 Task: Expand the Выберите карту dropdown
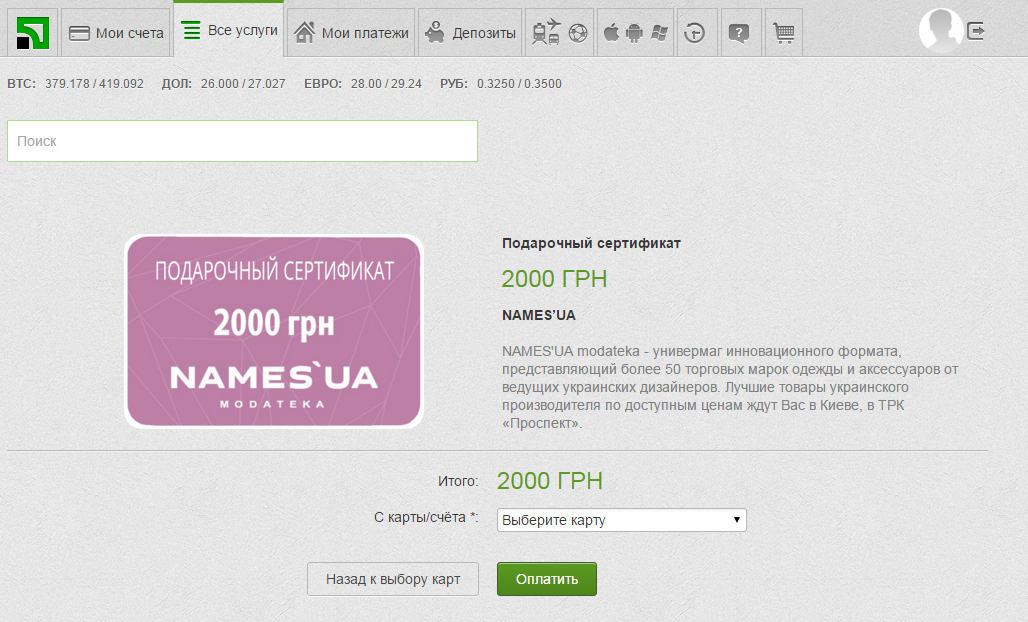point(621,520)
